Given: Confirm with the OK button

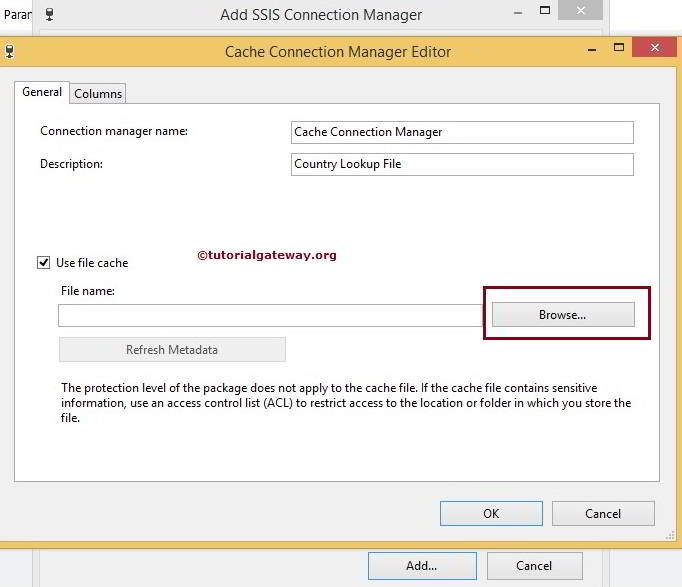Looking at the screenshot, I should [491, 514].
